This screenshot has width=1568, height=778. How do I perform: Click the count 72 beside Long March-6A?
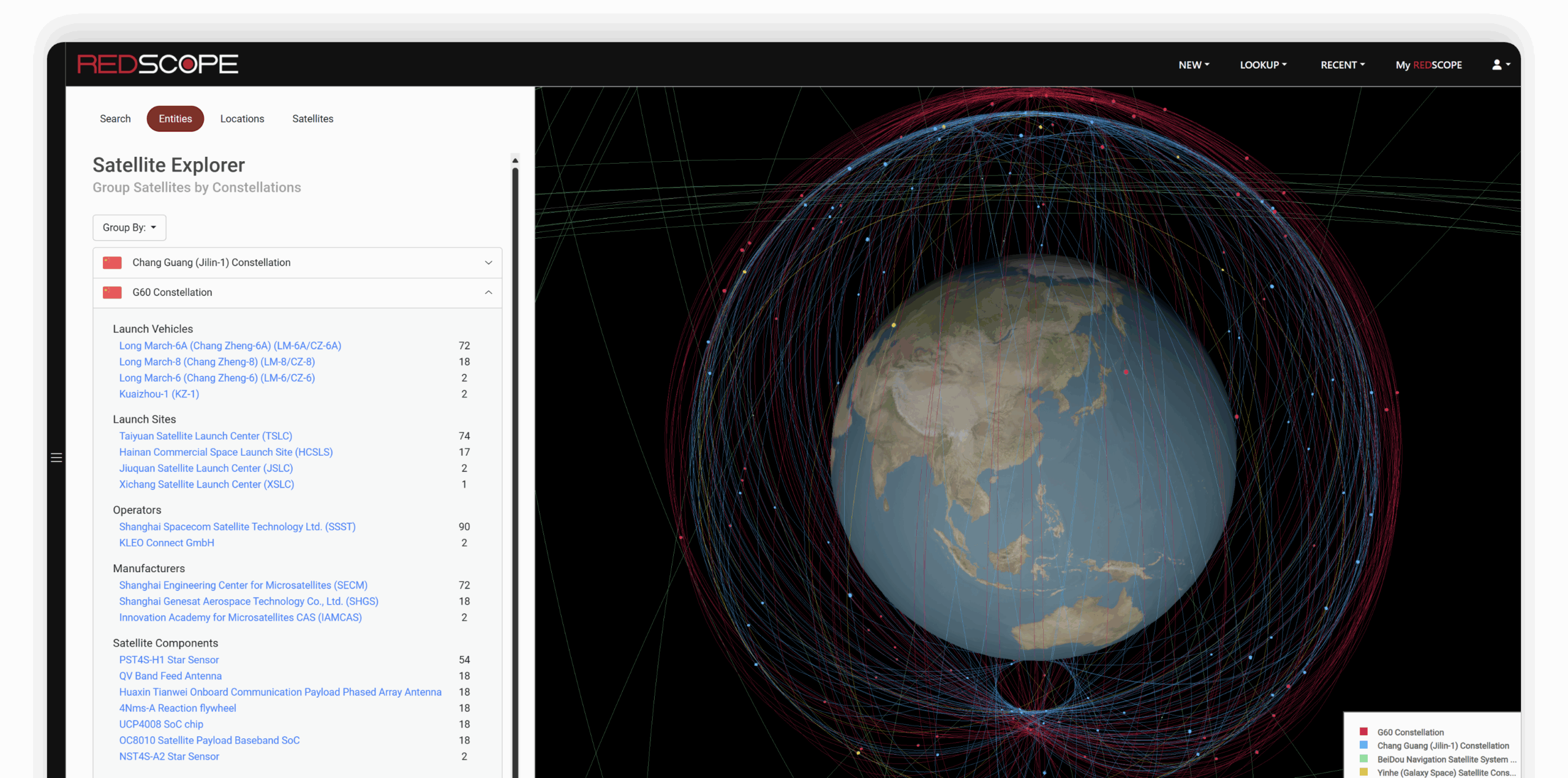pyautogui.click(x=464, y=346)
